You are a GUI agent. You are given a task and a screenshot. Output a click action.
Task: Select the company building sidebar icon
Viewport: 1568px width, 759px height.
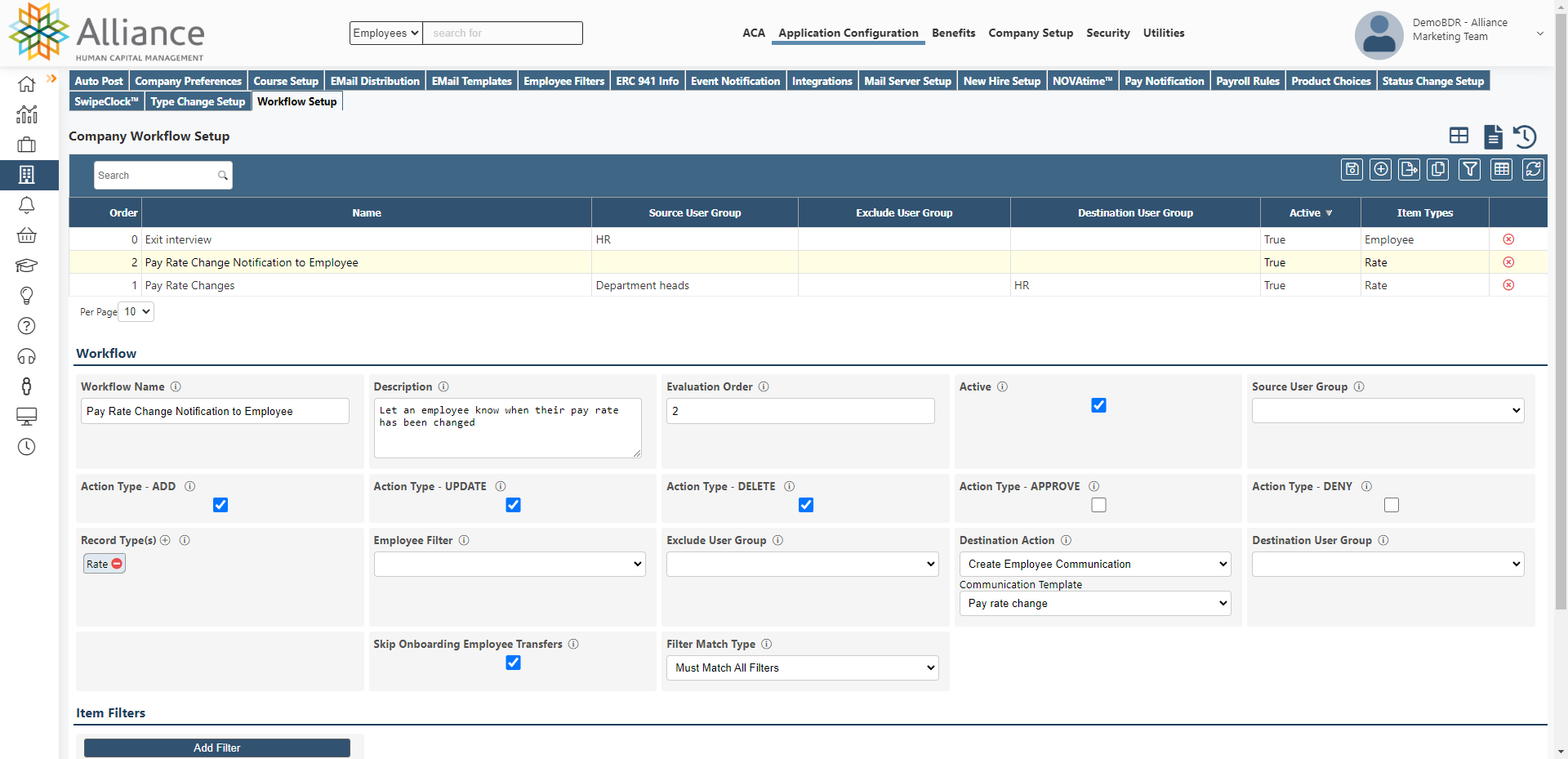(27, 175)
